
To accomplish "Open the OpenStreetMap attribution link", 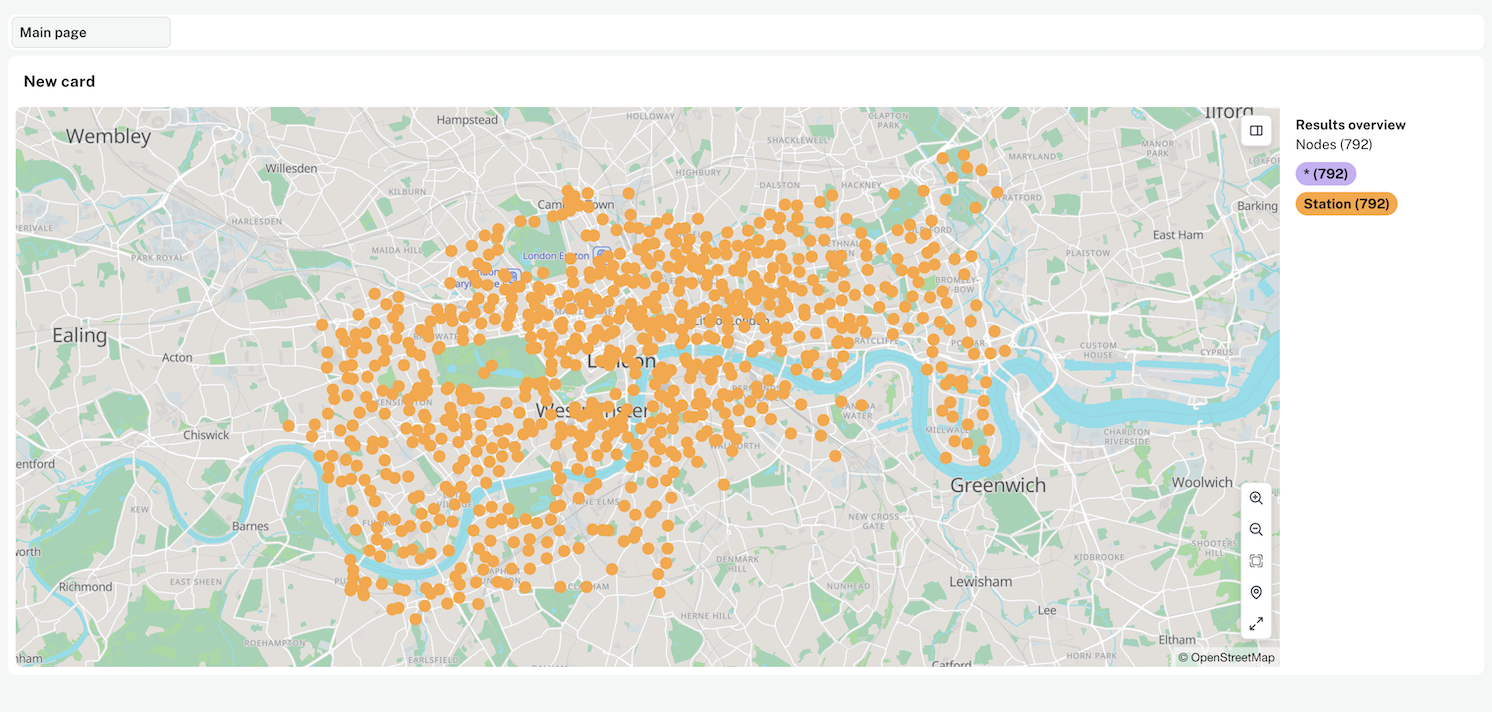I will [x=1226, y=657].
